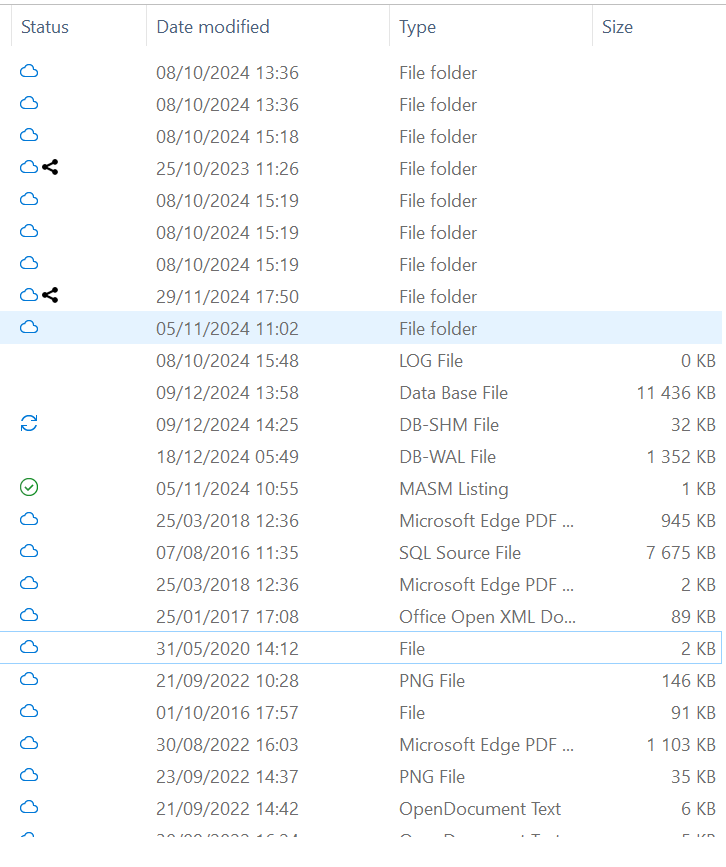The height and width of the screenshot is (867, 726).
Task: Select the LOG File with 0 KB
Action: [431, 361]
